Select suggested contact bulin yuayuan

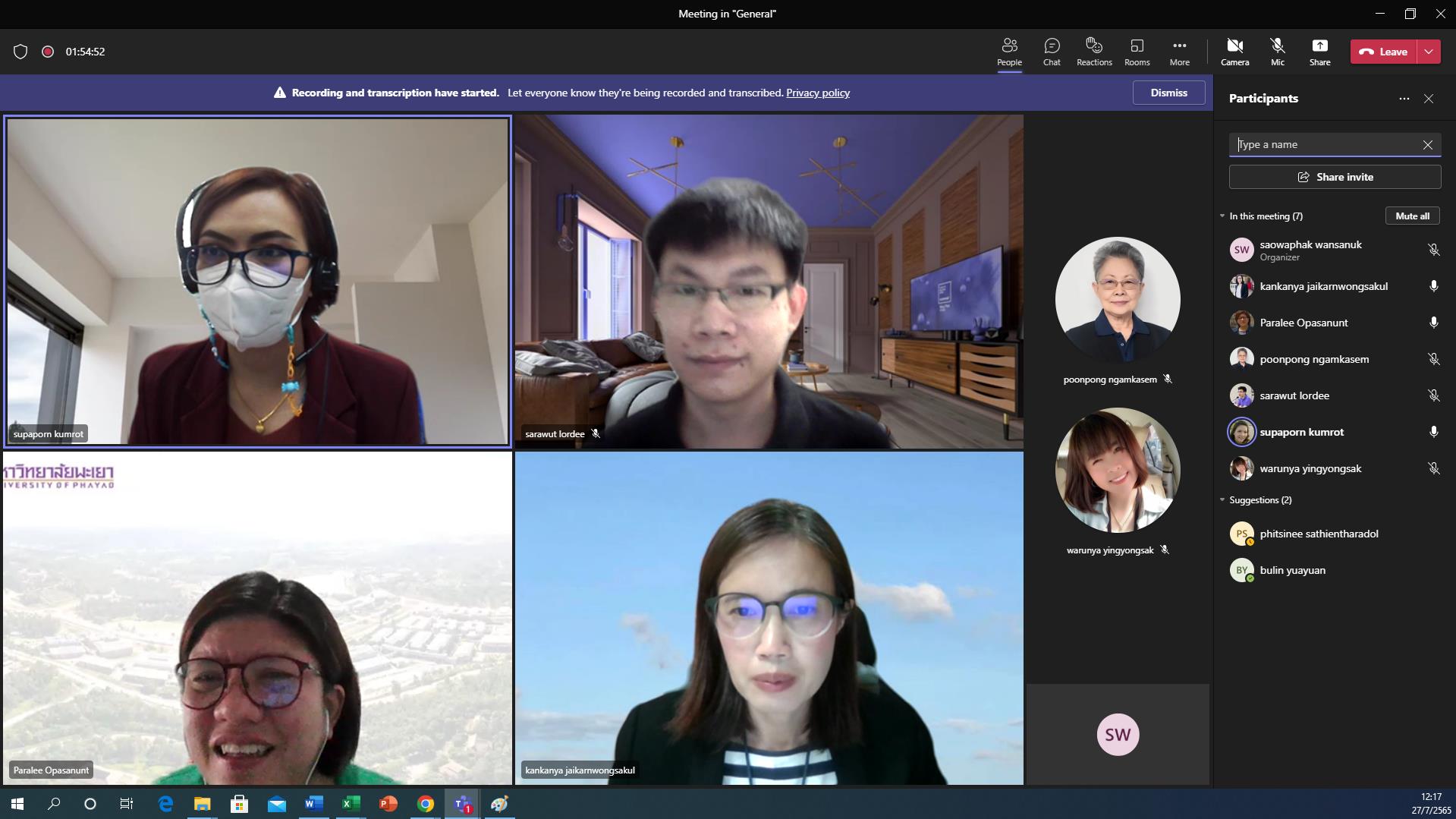click(x=1335, y=570)
